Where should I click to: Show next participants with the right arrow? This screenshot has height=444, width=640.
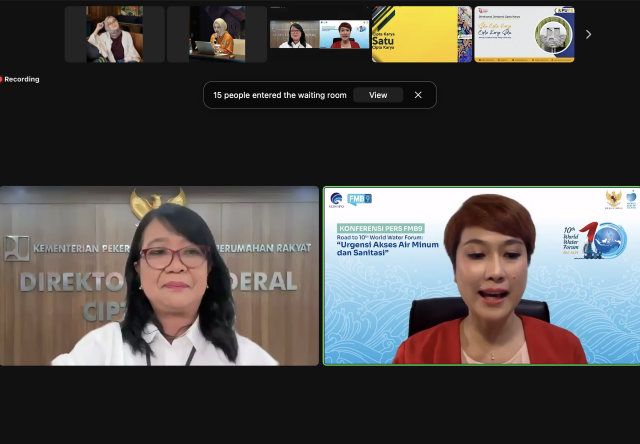[x=588, y=34]
